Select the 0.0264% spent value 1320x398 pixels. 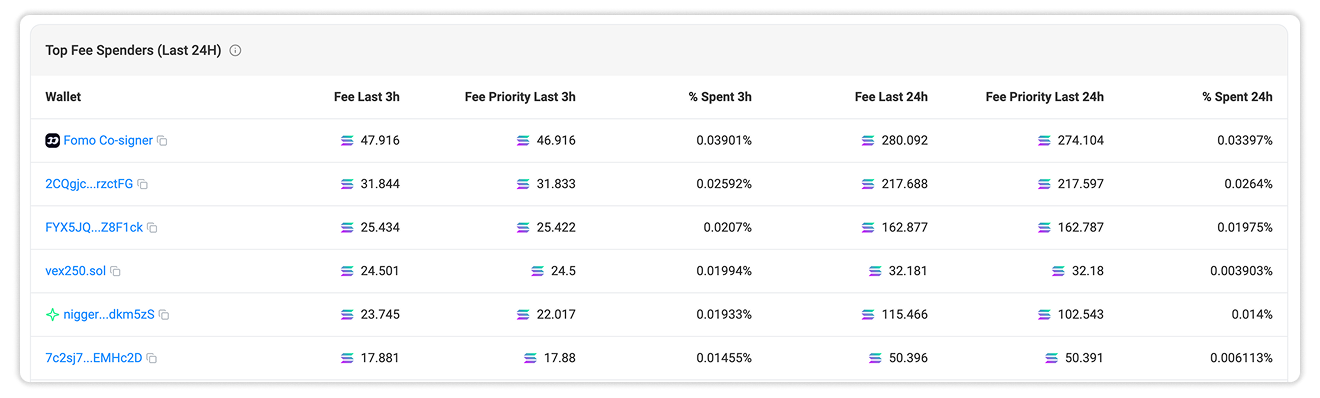(1248, 184)
